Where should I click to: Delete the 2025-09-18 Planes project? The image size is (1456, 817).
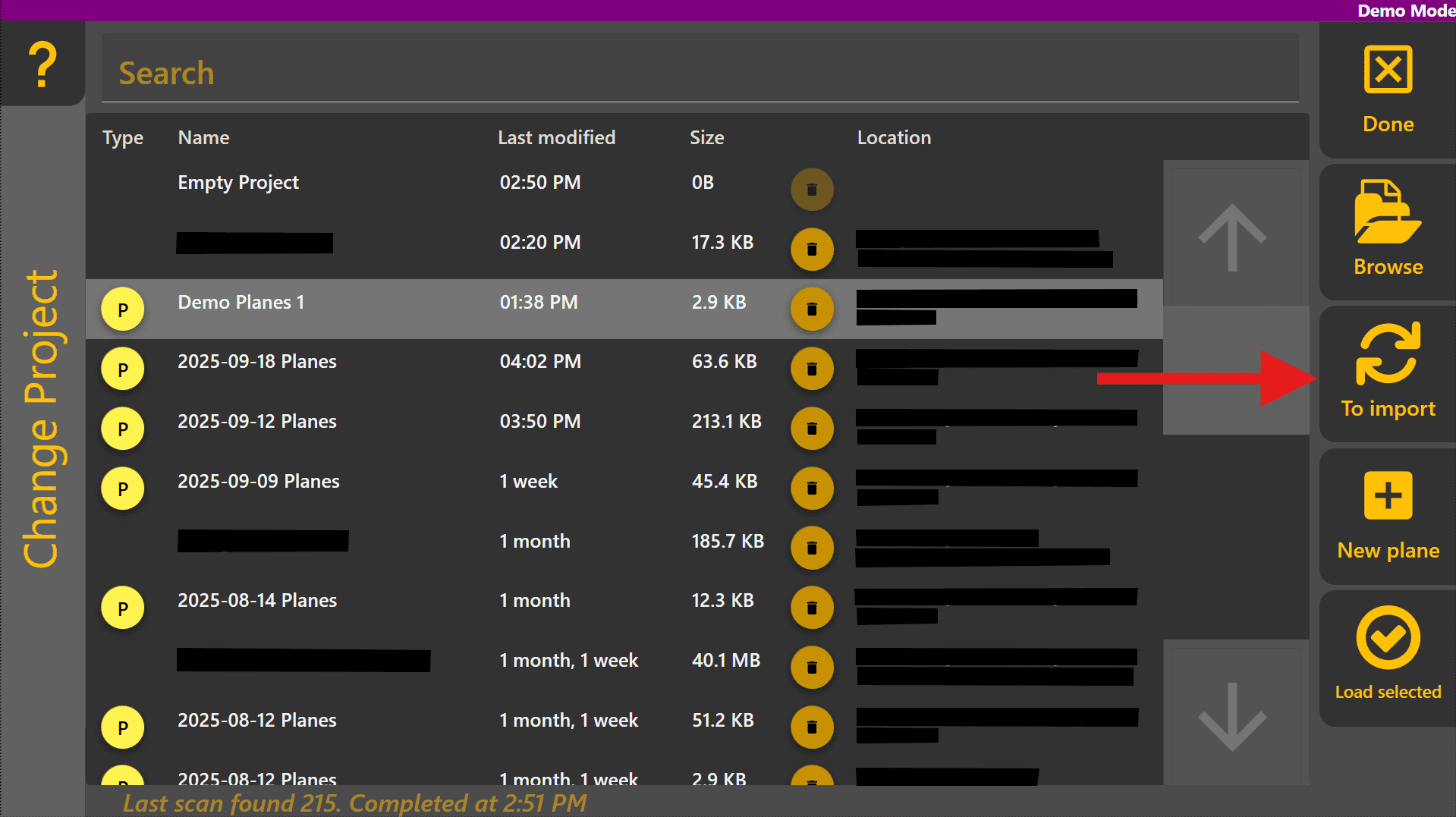tap(812, 369)
